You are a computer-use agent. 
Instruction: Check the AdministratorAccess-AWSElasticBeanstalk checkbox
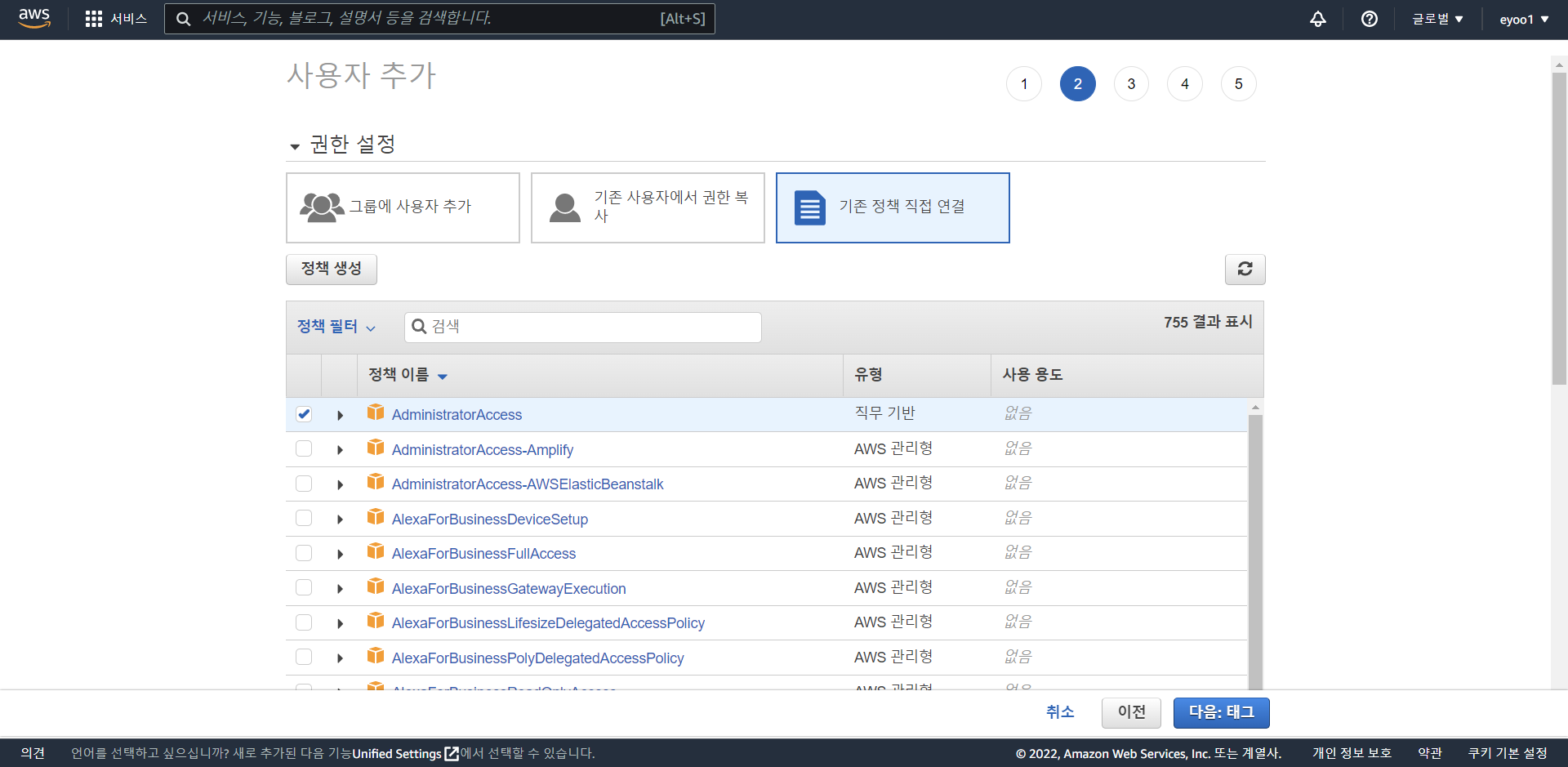(304, 484)
